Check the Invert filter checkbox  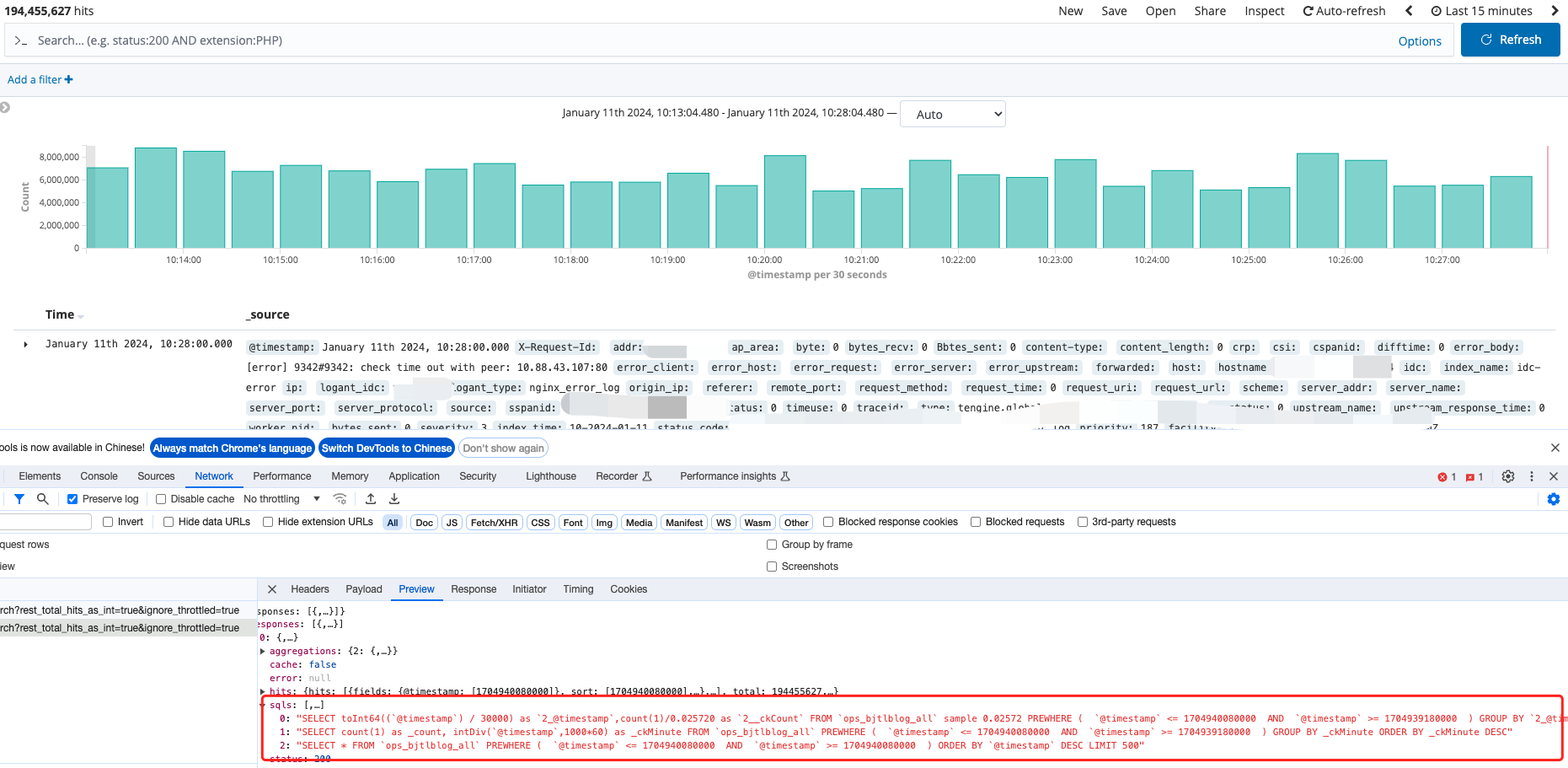pyautogui.click(x=108, y=522)
